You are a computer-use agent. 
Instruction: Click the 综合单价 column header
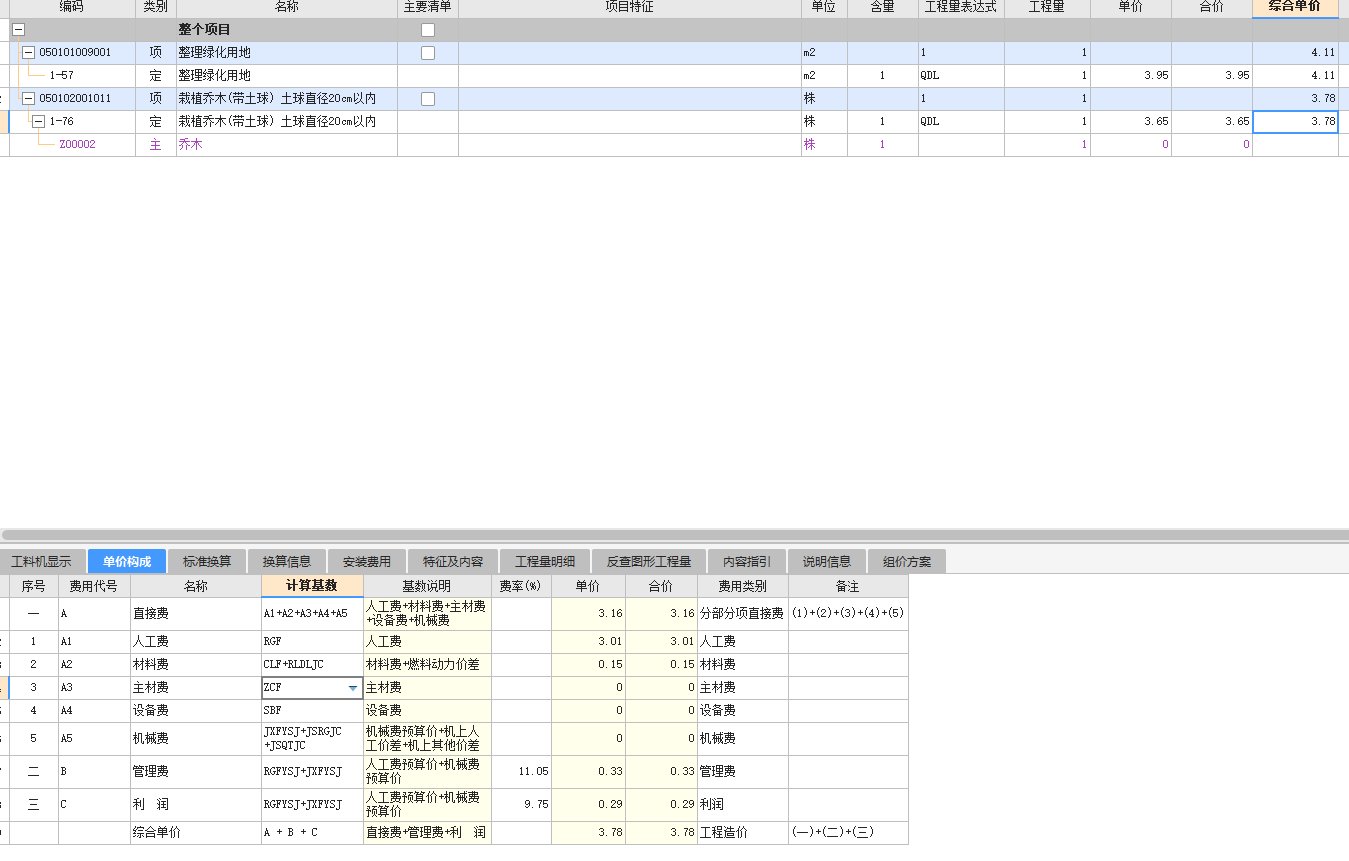tap(1294, 8)
